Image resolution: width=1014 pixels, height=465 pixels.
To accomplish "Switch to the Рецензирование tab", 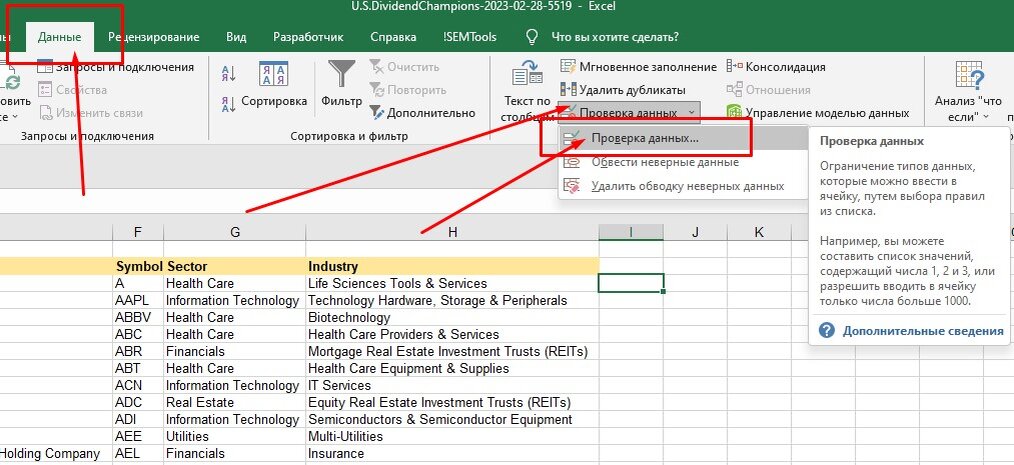I will pyautogui.click(x=154, y=37).
